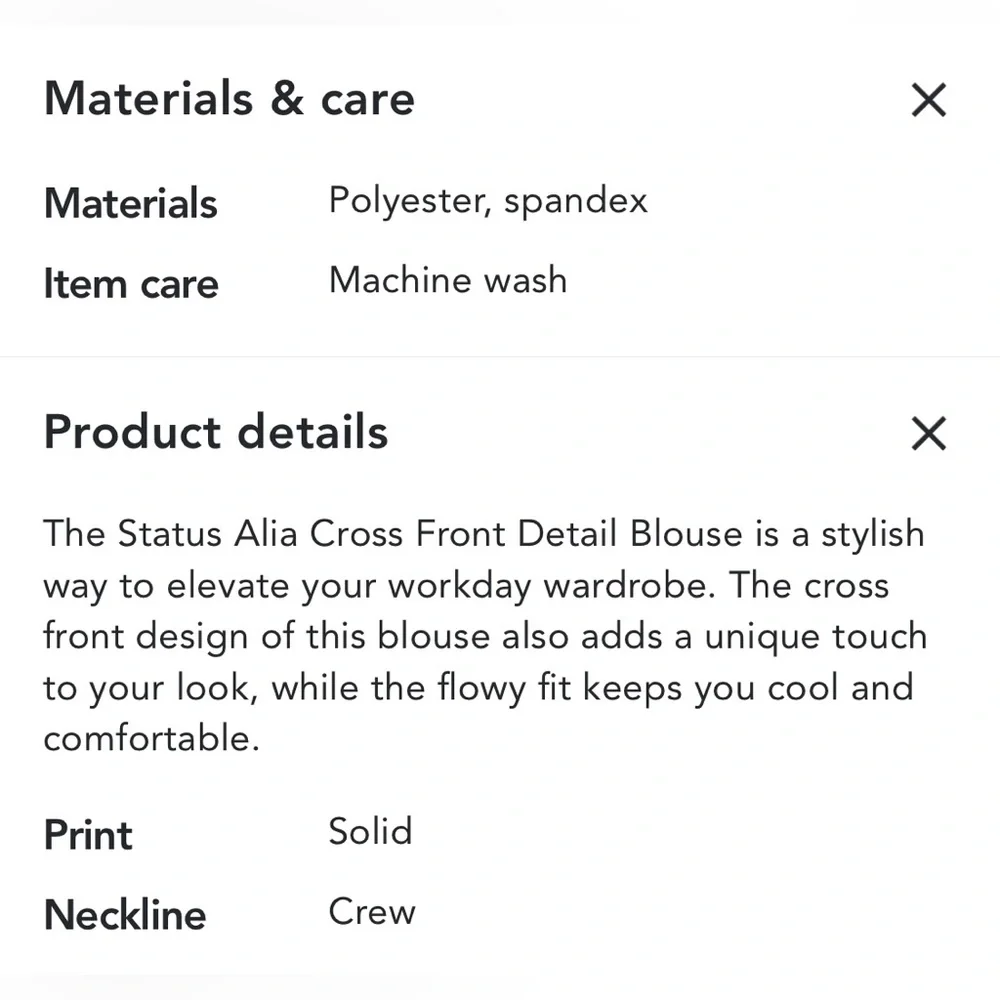The width and height of the screenshot is (1000, 1000).
Task: Collapse the Product details section
Action: tap(929, 434)
